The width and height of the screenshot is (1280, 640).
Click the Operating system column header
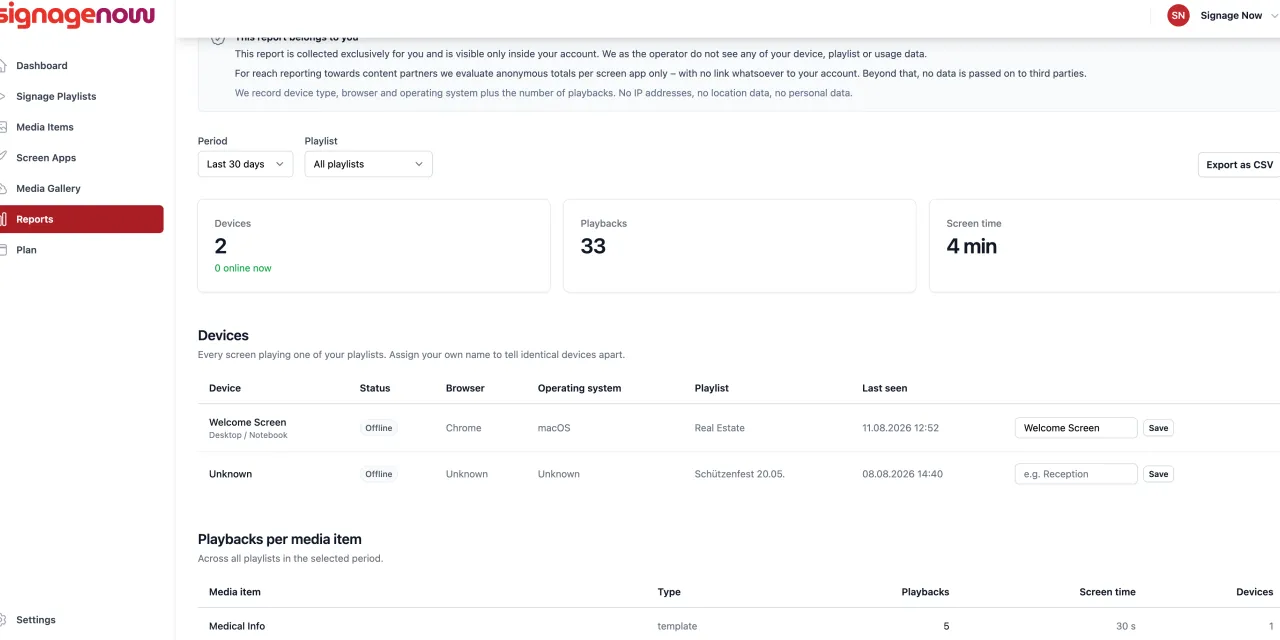point(579,388)
